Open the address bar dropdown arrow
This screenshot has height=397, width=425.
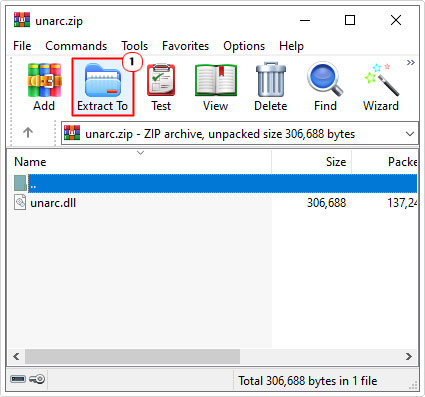410,134
